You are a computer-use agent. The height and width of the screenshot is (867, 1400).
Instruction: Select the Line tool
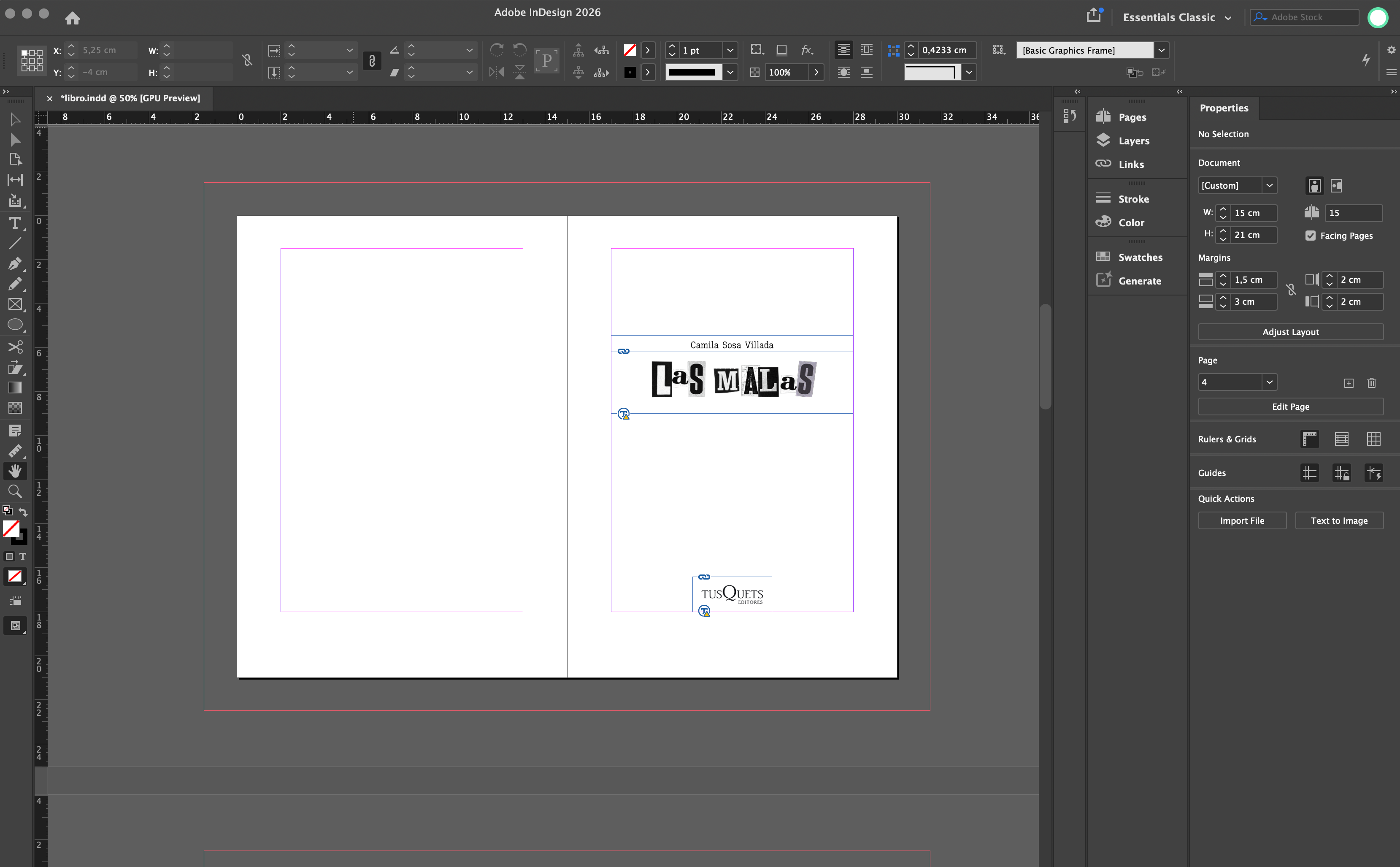[x=15, y=243]
